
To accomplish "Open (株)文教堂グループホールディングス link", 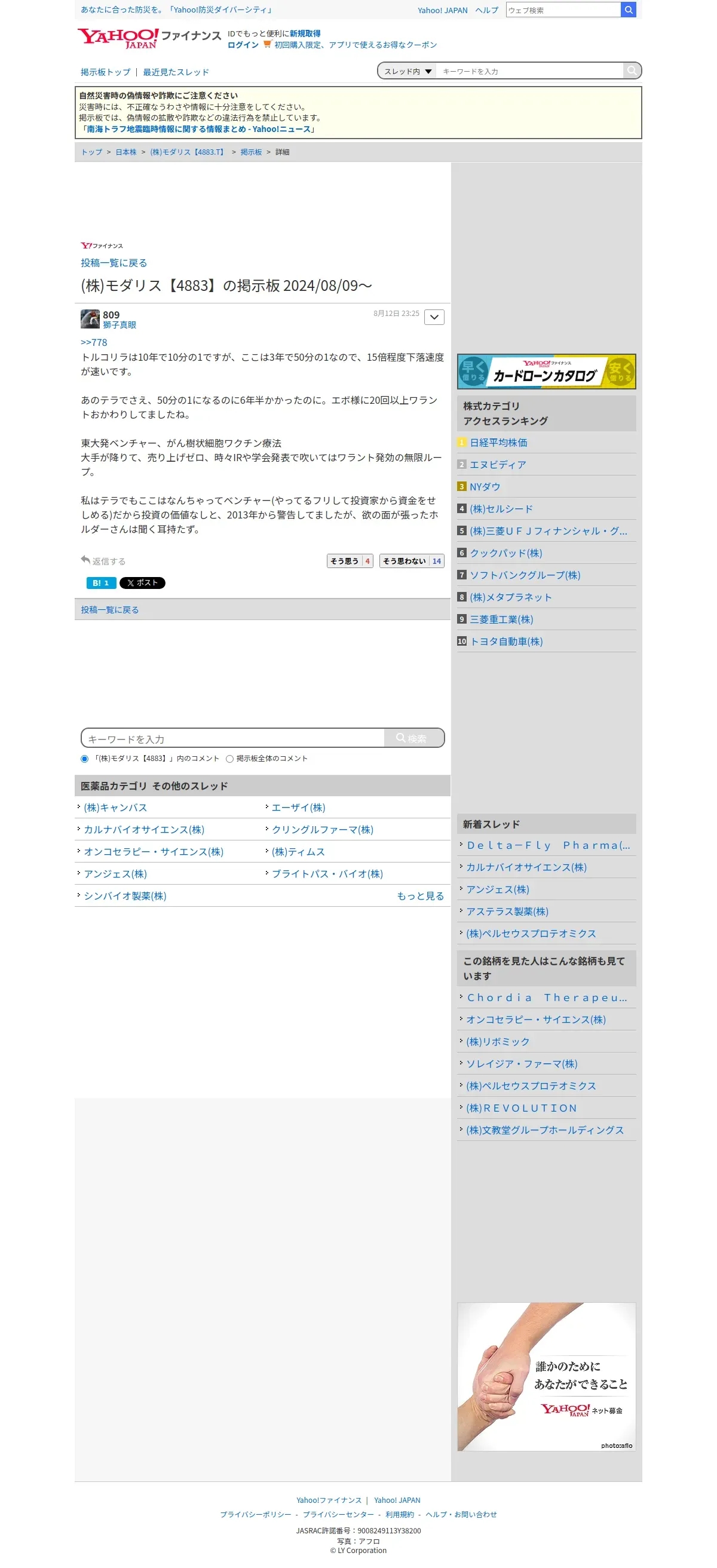I will tap(545, 1130).
